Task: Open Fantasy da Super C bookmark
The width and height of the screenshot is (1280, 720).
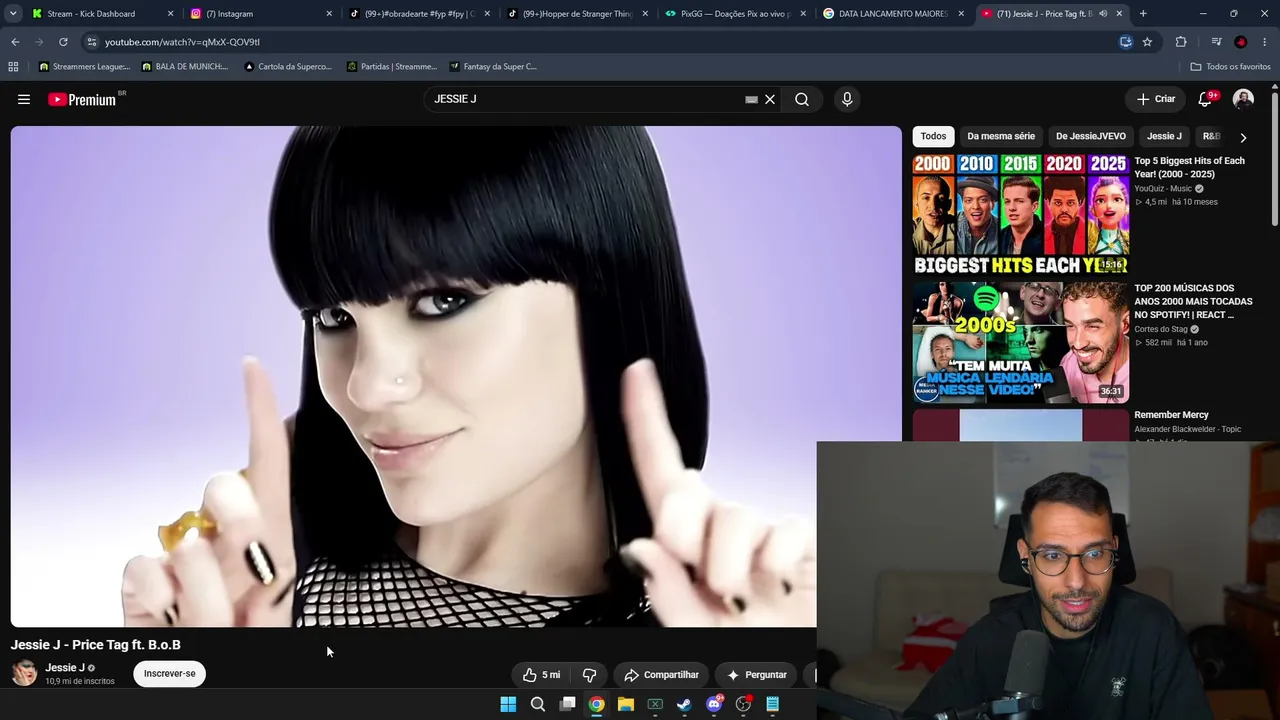Action: tap(493, 67)
